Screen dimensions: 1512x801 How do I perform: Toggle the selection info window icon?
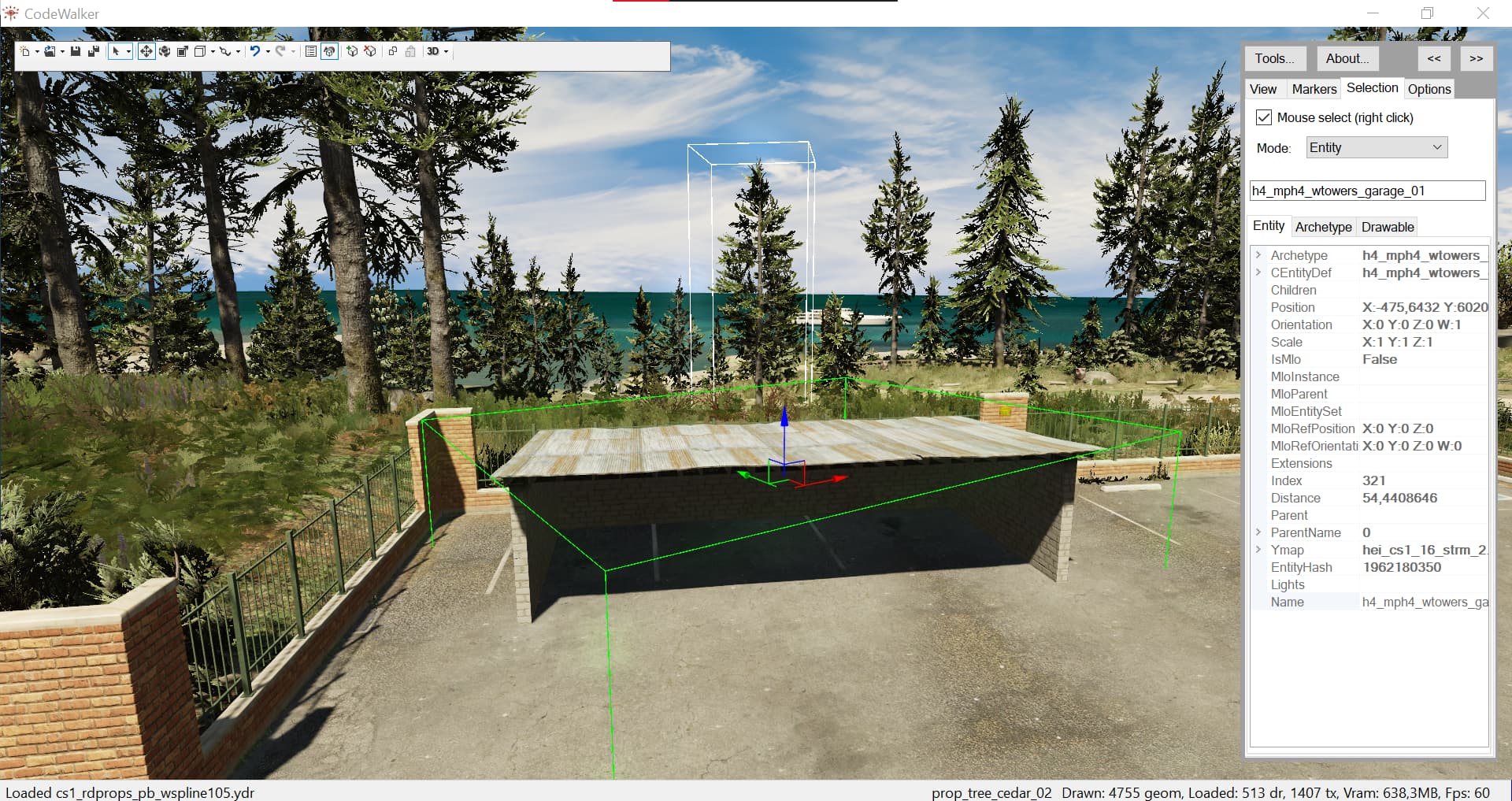(329, 51)
